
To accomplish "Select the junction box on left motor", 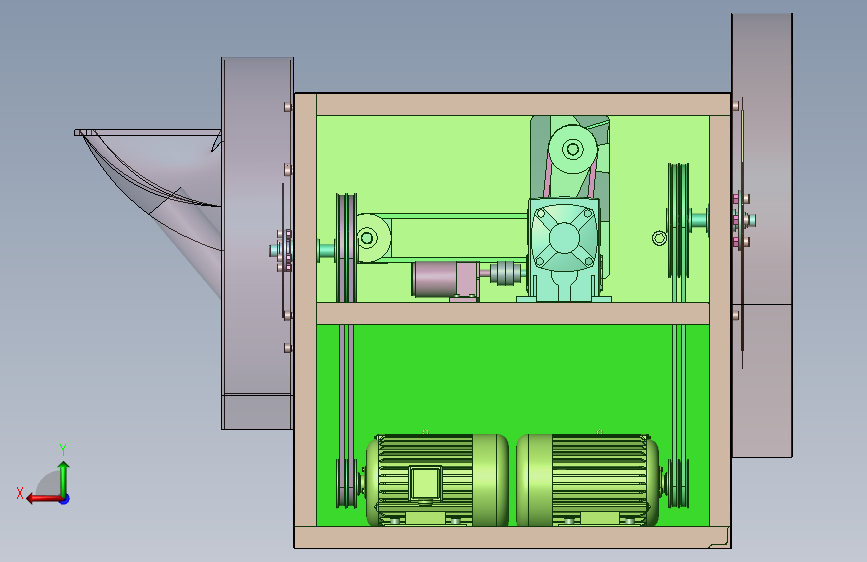I will click(x=425, y=484).
